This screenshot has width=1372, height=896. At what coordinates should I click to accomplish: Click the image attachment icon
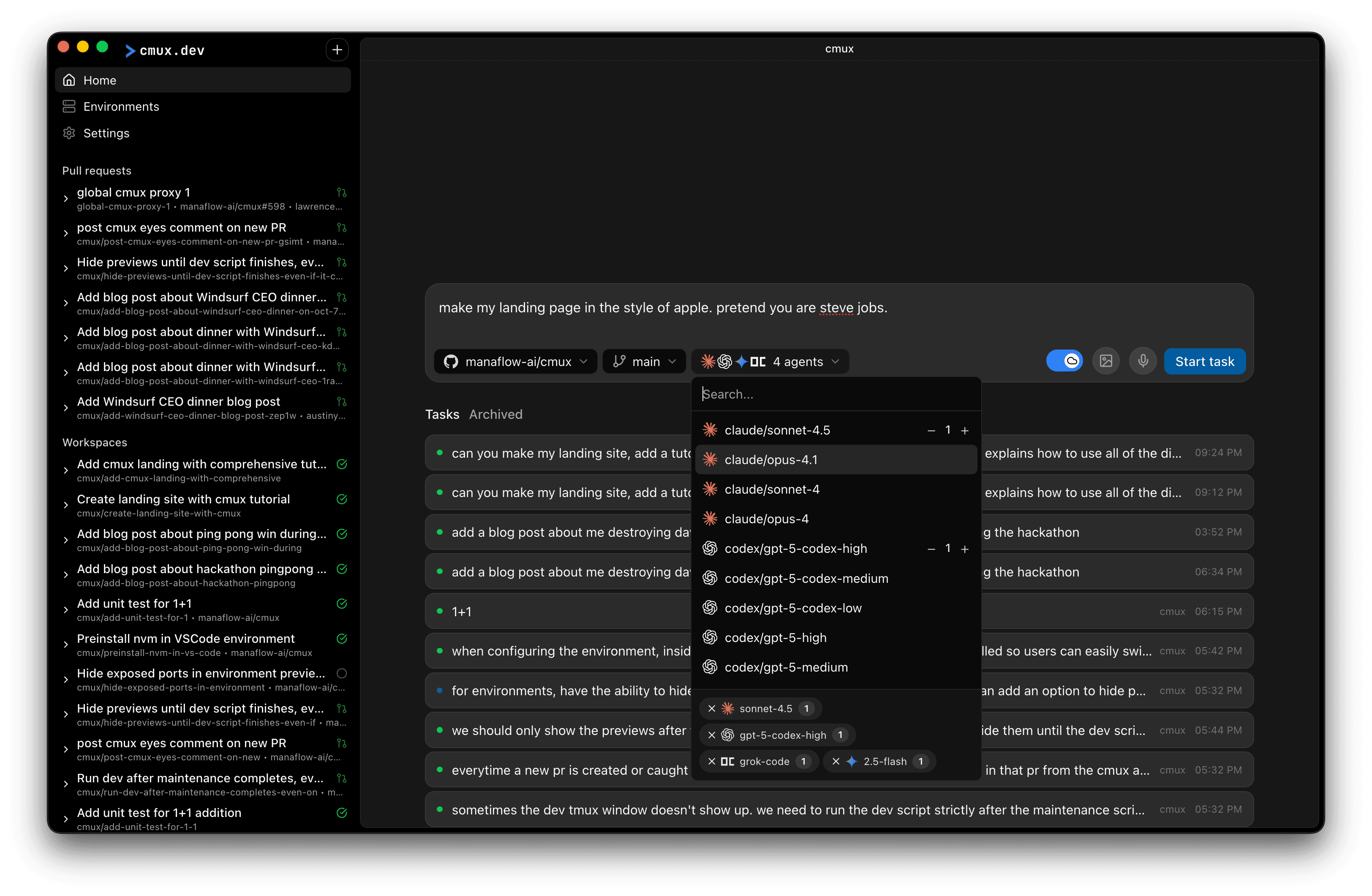tap(1106, 361)
